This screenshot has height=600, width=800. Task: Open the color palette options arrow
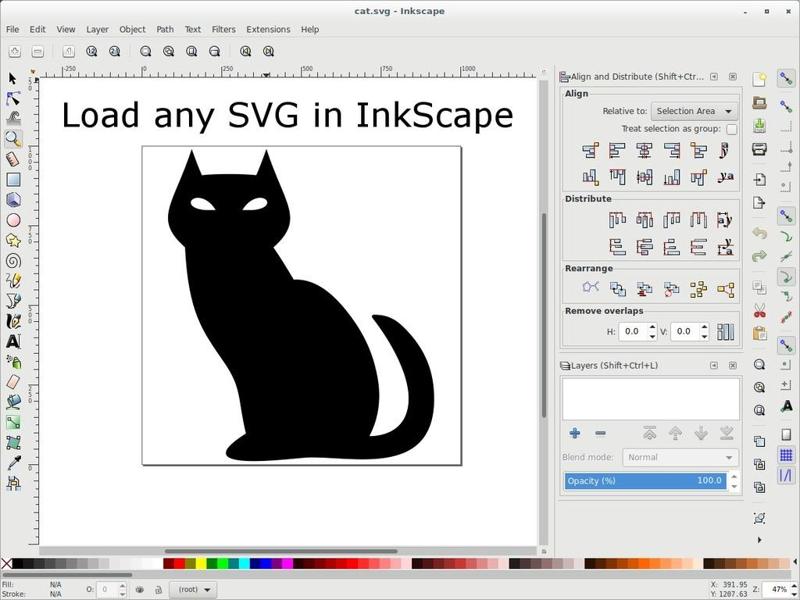(x=795, y=563)
